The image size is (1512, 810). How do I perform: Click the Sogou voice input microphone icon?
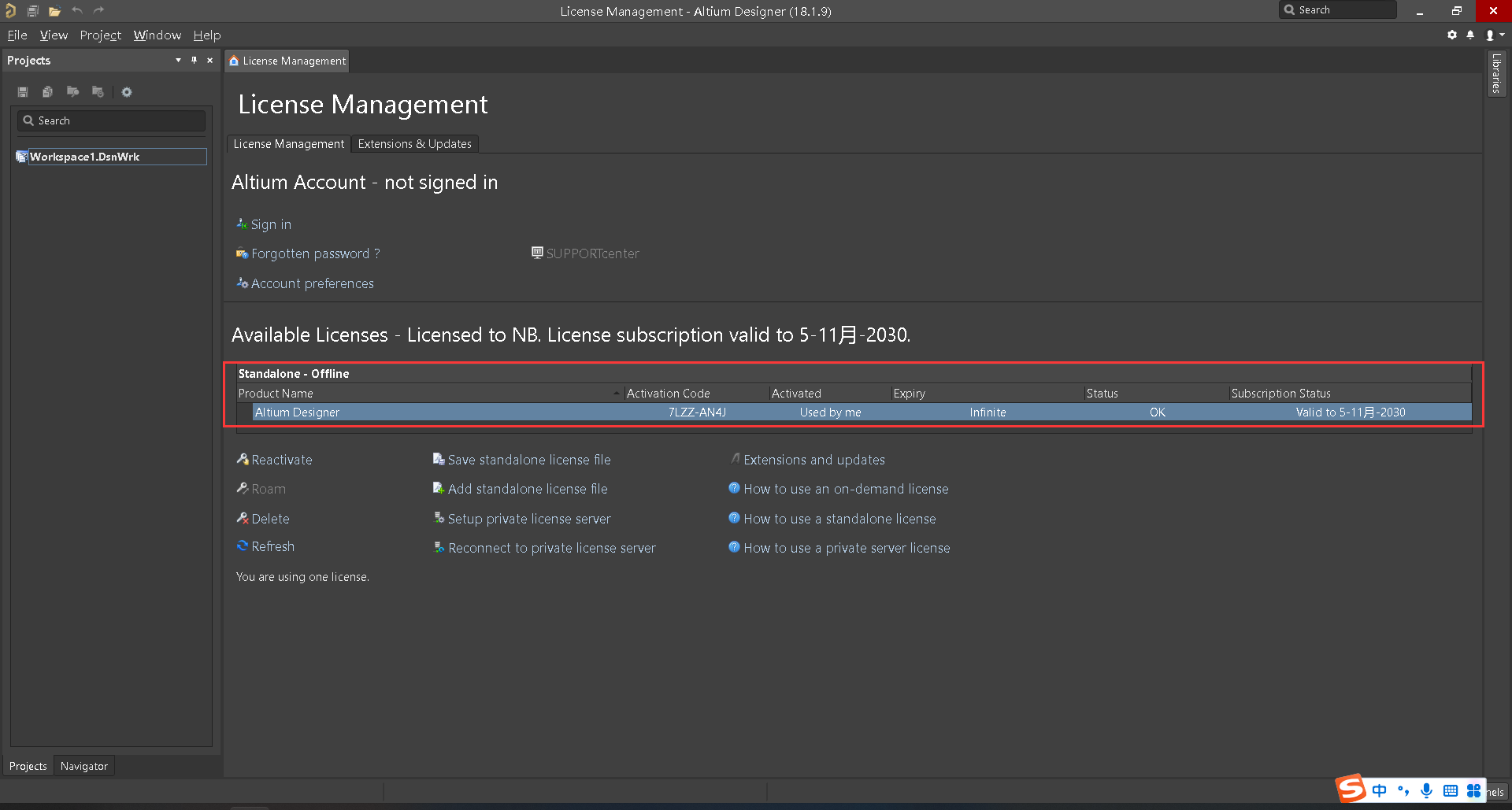1426,790
